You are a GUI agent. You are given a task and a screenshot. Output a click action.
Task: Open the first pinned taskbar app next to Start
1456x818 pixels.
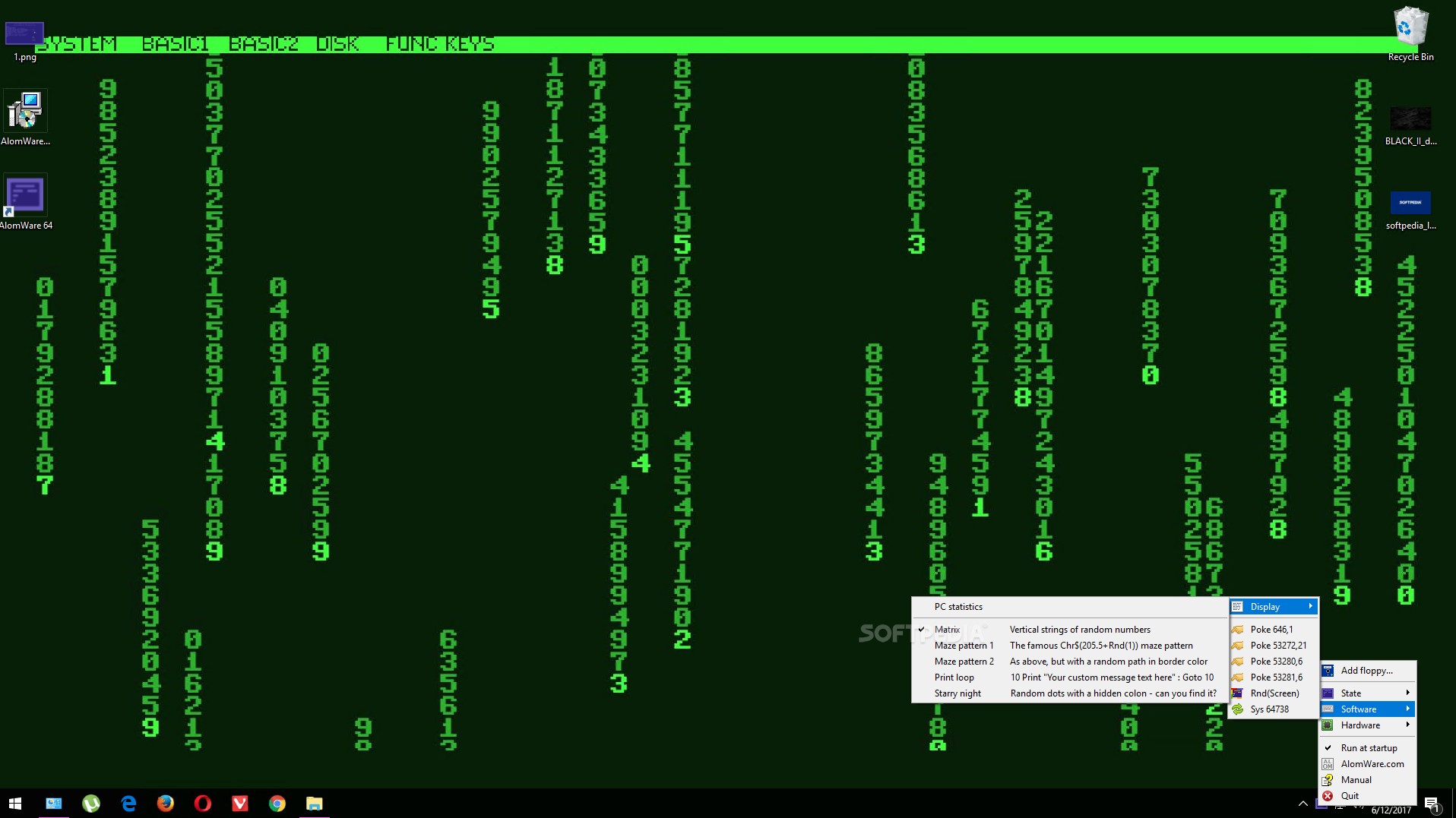pyautogui.click(x=54, y=803)
